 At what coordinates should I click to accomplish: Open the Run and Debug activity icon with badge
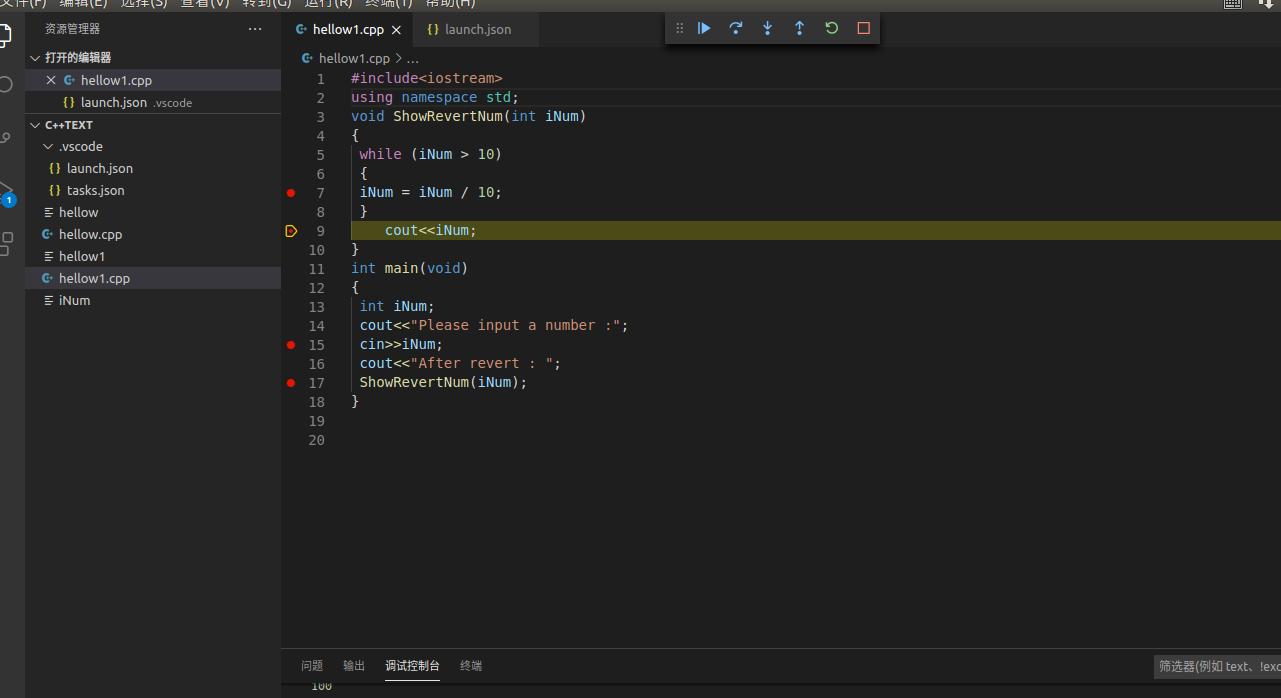coord(6,192)
